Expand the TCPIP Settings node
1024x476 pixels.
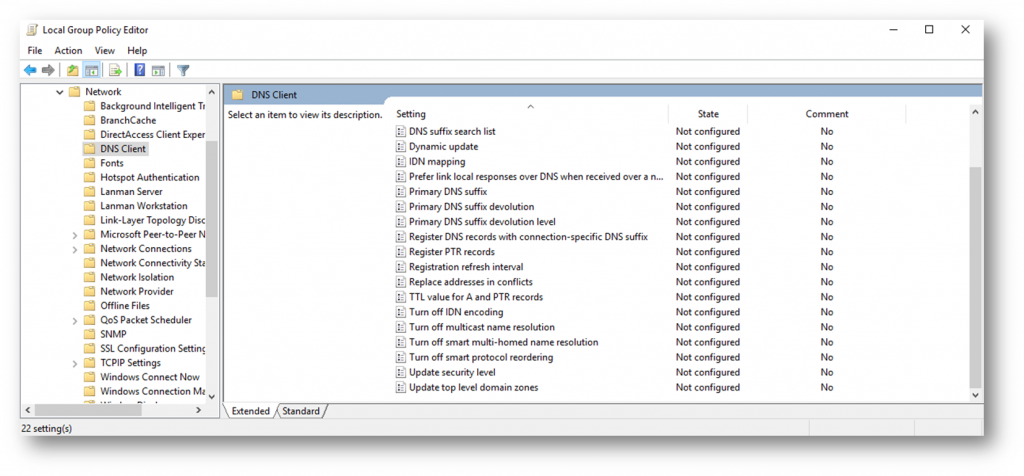click(x=74, y=363)
